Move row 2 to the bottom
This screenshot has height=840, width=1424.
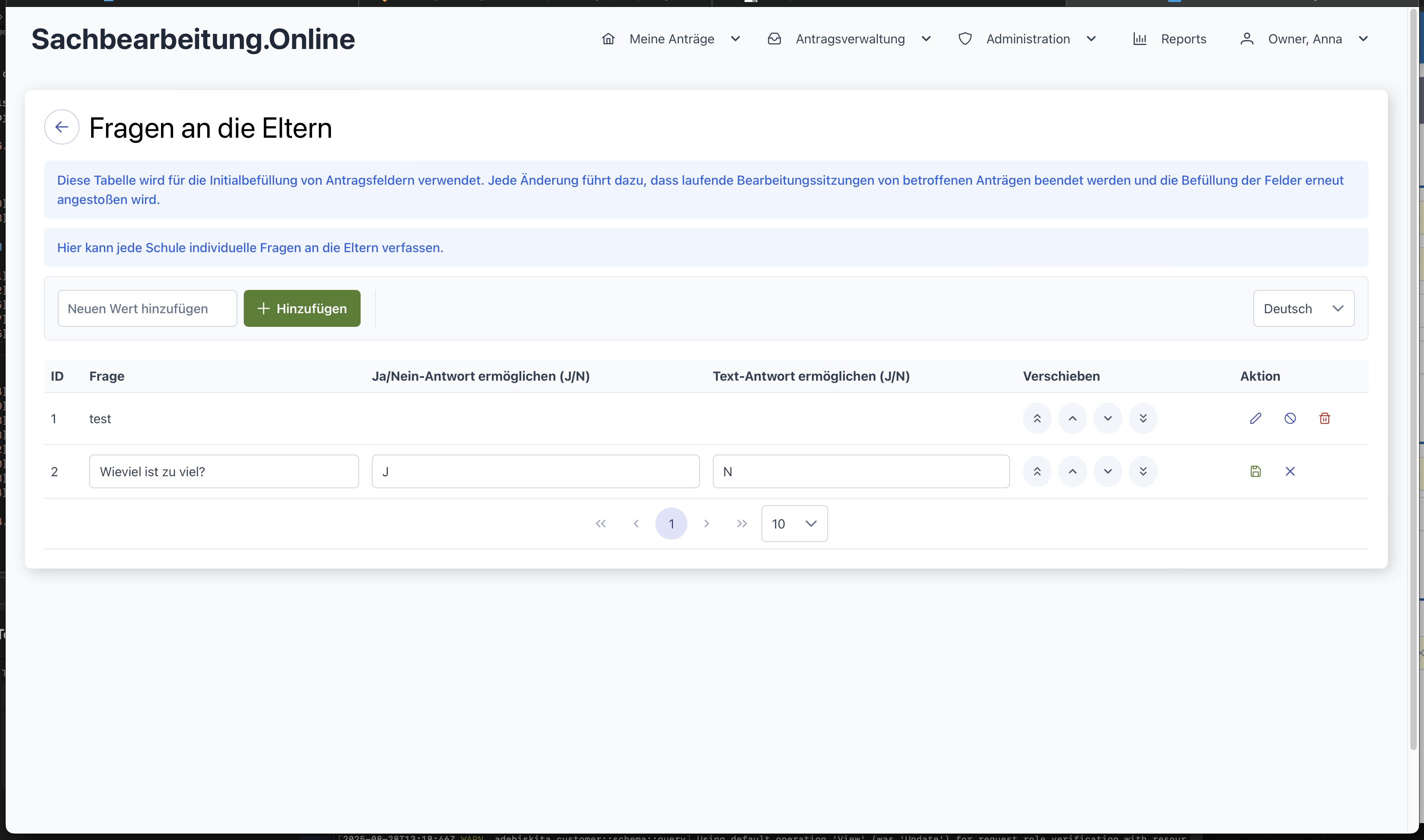(1143, 471)
